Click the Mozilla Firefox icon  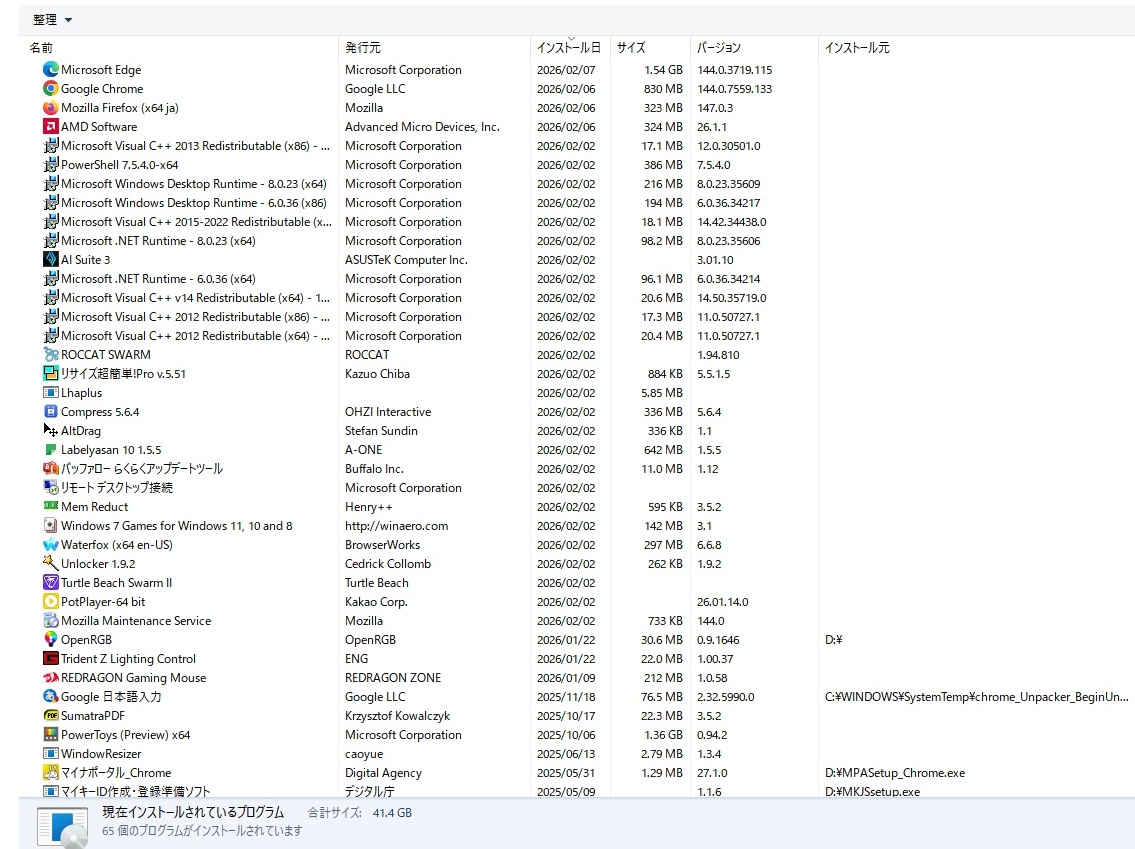click(51, 107)
